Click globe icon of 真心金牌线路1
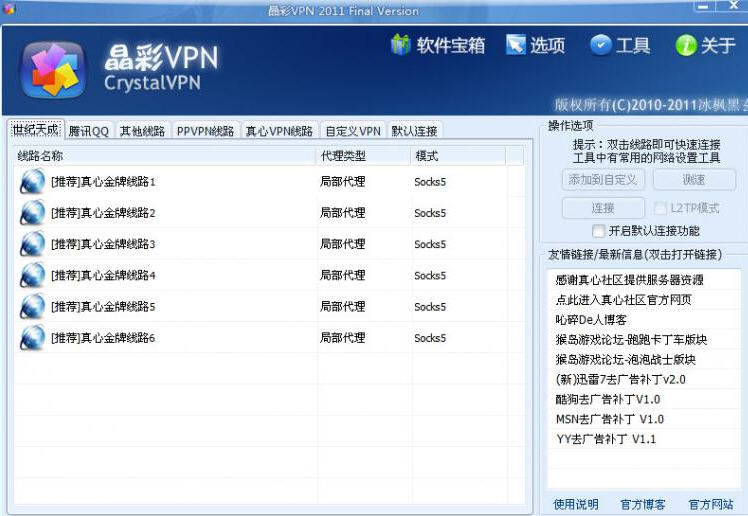 32,182
